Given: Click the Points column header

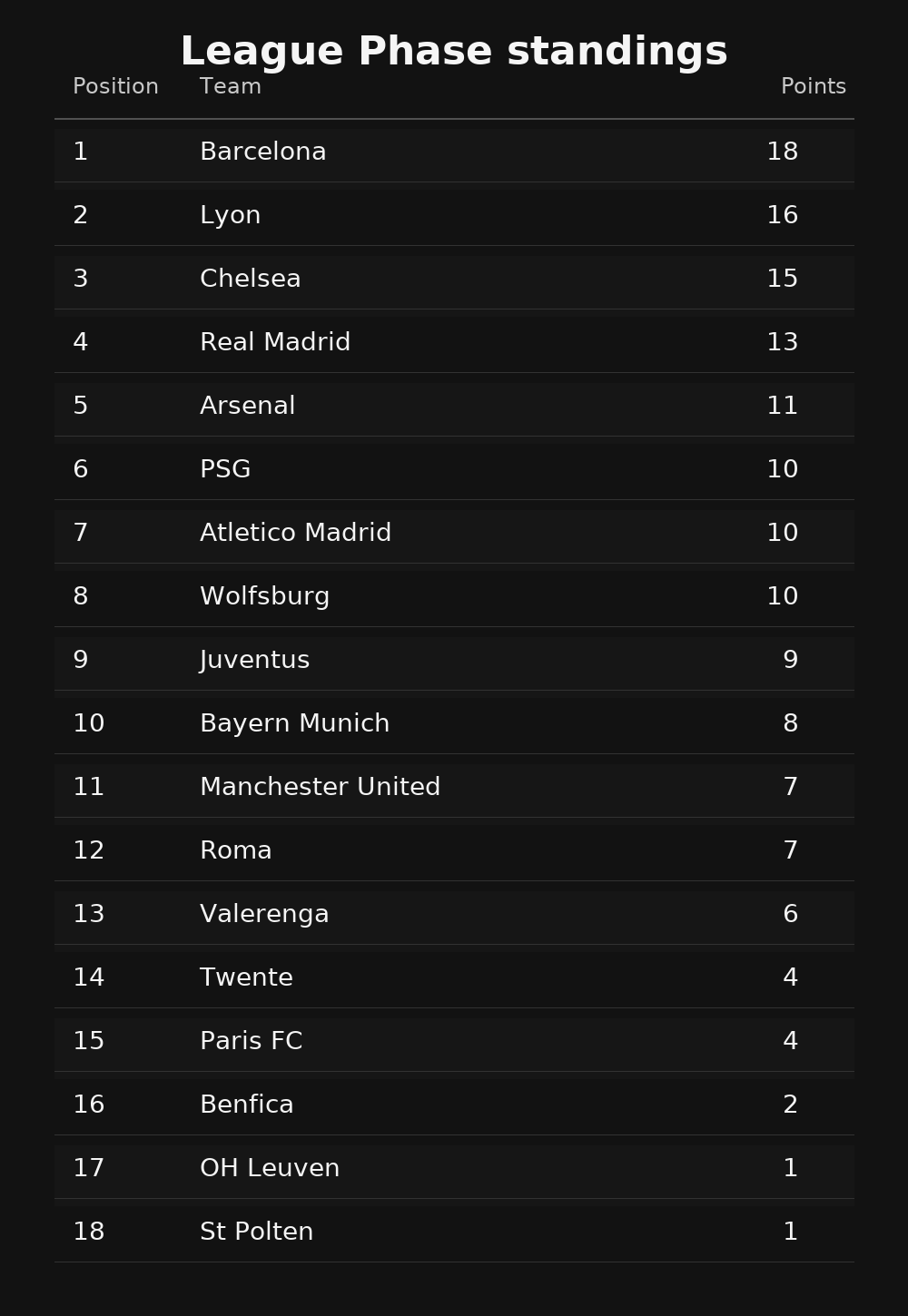Looking at the screenshot, I should pyautogui.click(x=813, y=87).
